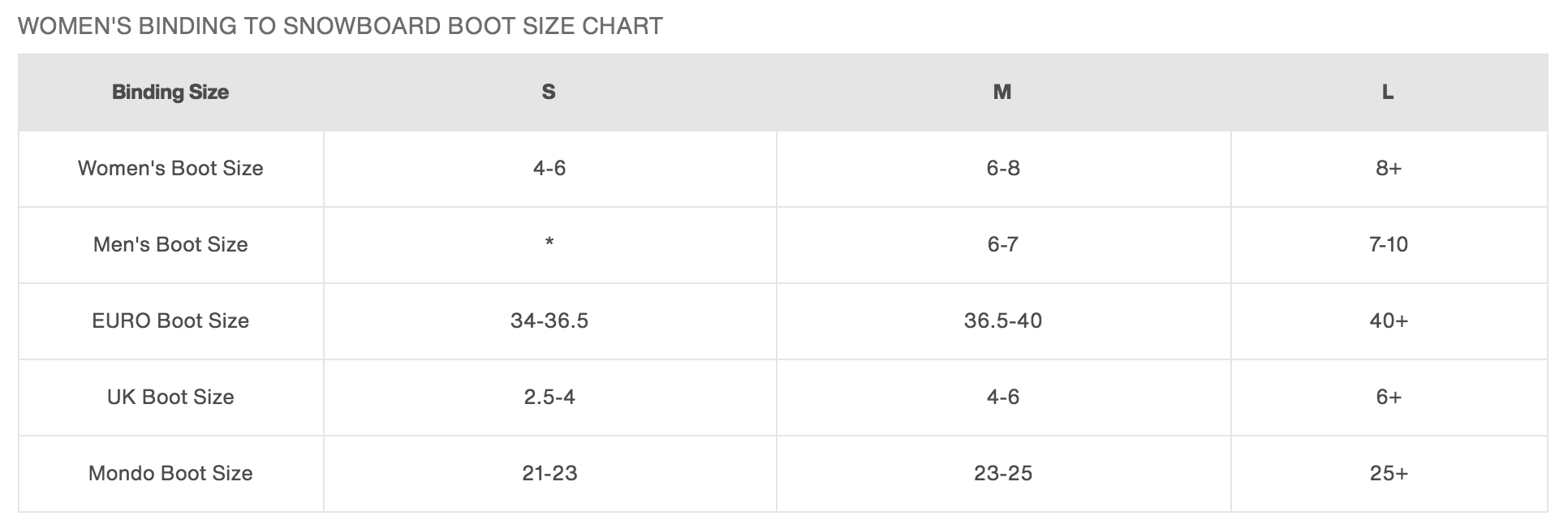The height and width of the screenshot is (529, 1568).
Task: Click the UK Boot Size row label
Action: click(170, 397)
